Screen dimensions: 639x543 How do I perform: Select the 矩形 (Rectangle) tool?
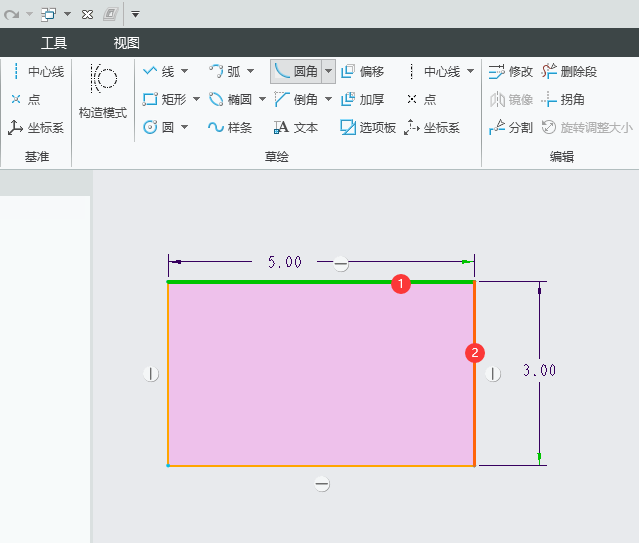click(164, 100)
